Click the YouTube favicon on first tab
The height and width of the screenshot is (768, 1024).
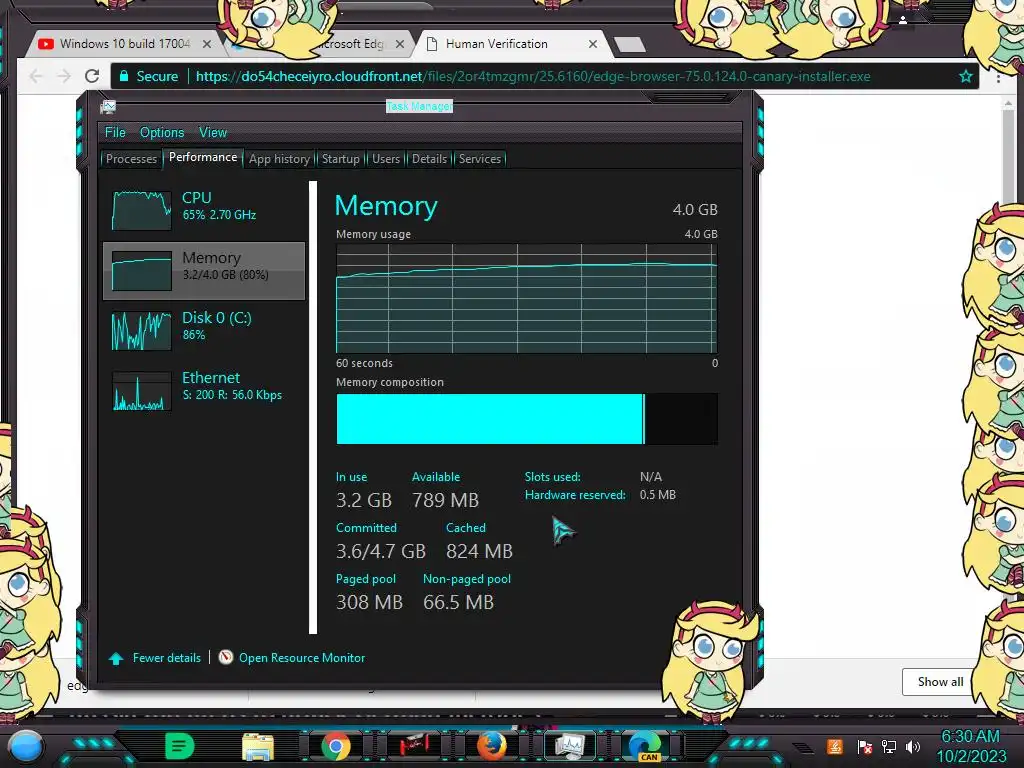[46, 44]
